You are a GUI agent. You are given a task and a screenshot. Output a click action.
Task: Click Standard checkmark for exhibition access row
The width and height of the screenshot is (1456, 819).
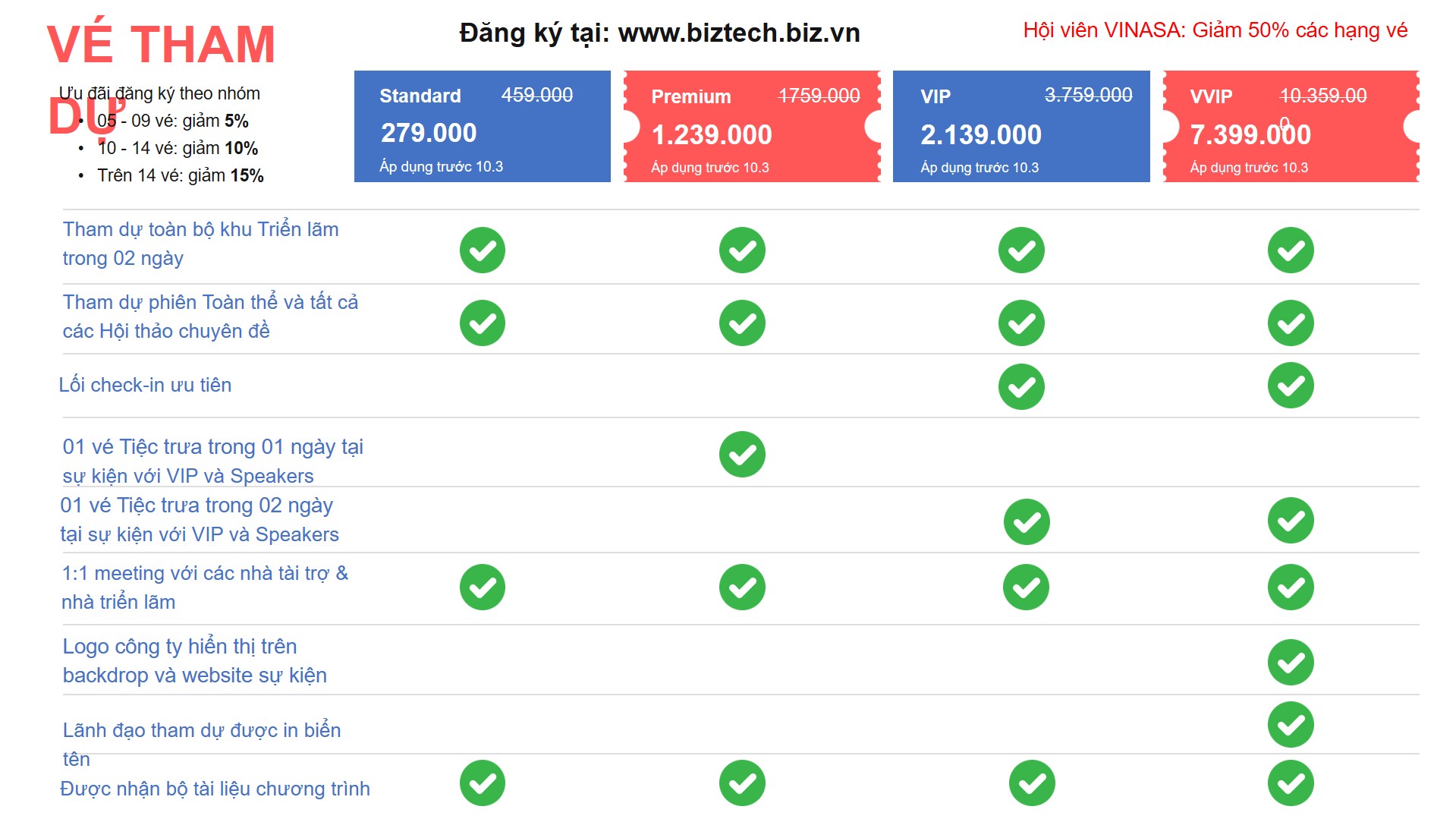pyautogui.click(x=483, y=250)
